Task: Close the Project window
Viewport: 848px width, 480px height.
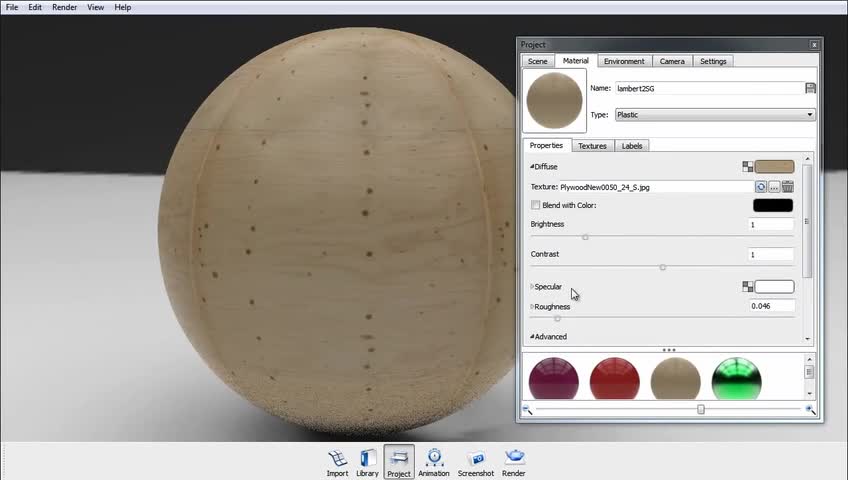Action: 814,45
